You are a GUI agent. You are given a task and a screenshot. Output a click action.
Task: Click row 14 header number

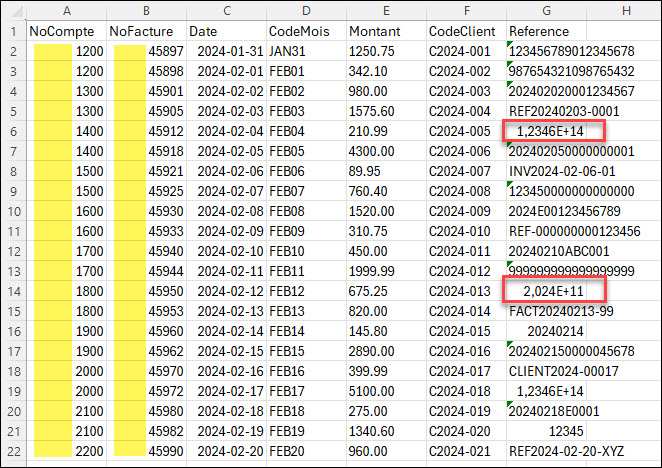[x=13, y=291]
